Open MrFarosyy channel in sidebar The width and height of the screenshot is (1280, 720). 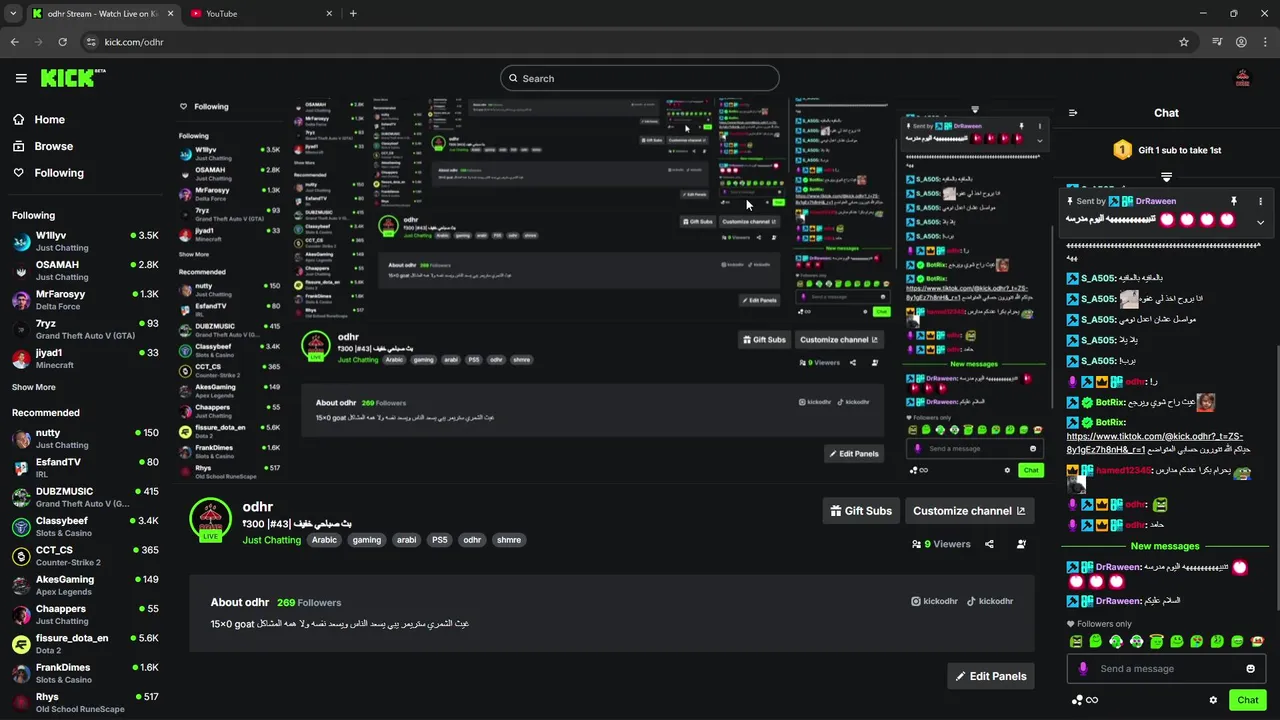[x=85, y=300]
